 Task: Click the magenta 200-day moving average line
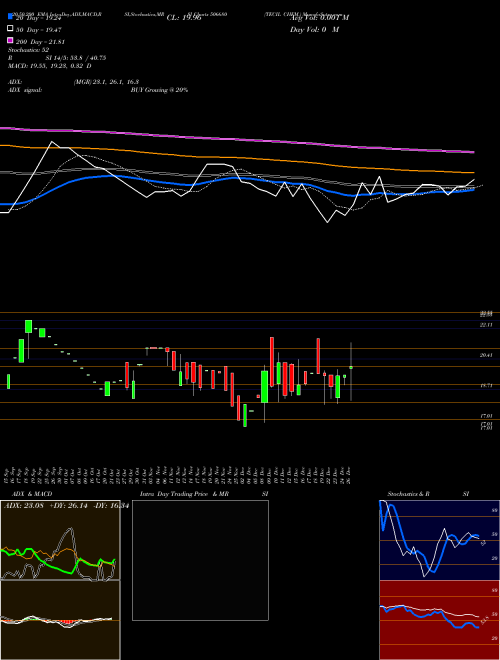237,139
